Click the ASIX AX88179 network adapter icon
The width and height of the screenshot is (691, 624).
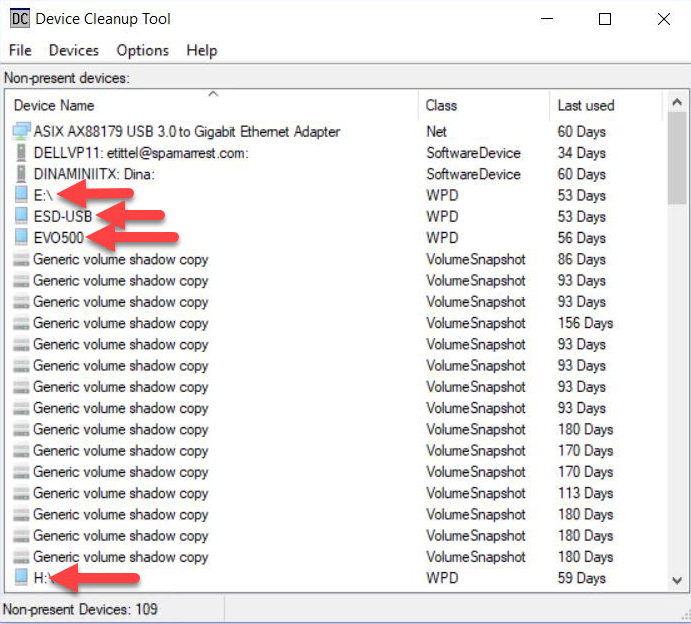[x=21, y=131]
